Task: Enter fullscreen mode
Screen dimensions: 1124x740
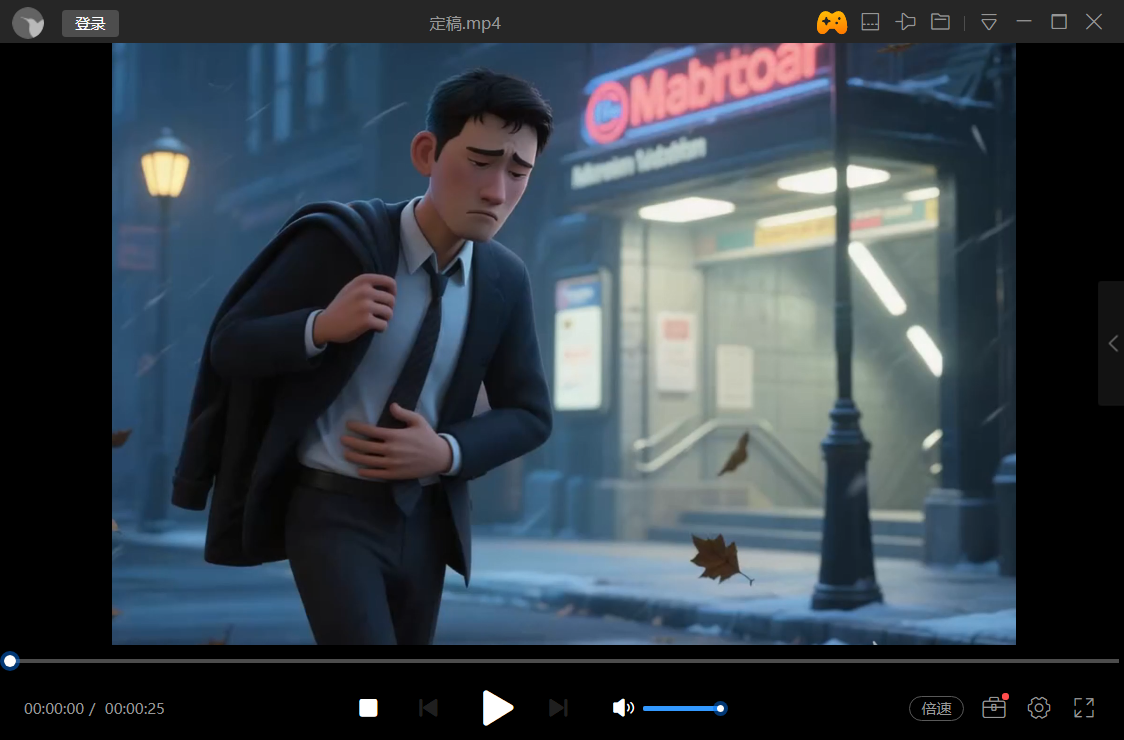Action: 1084,708
